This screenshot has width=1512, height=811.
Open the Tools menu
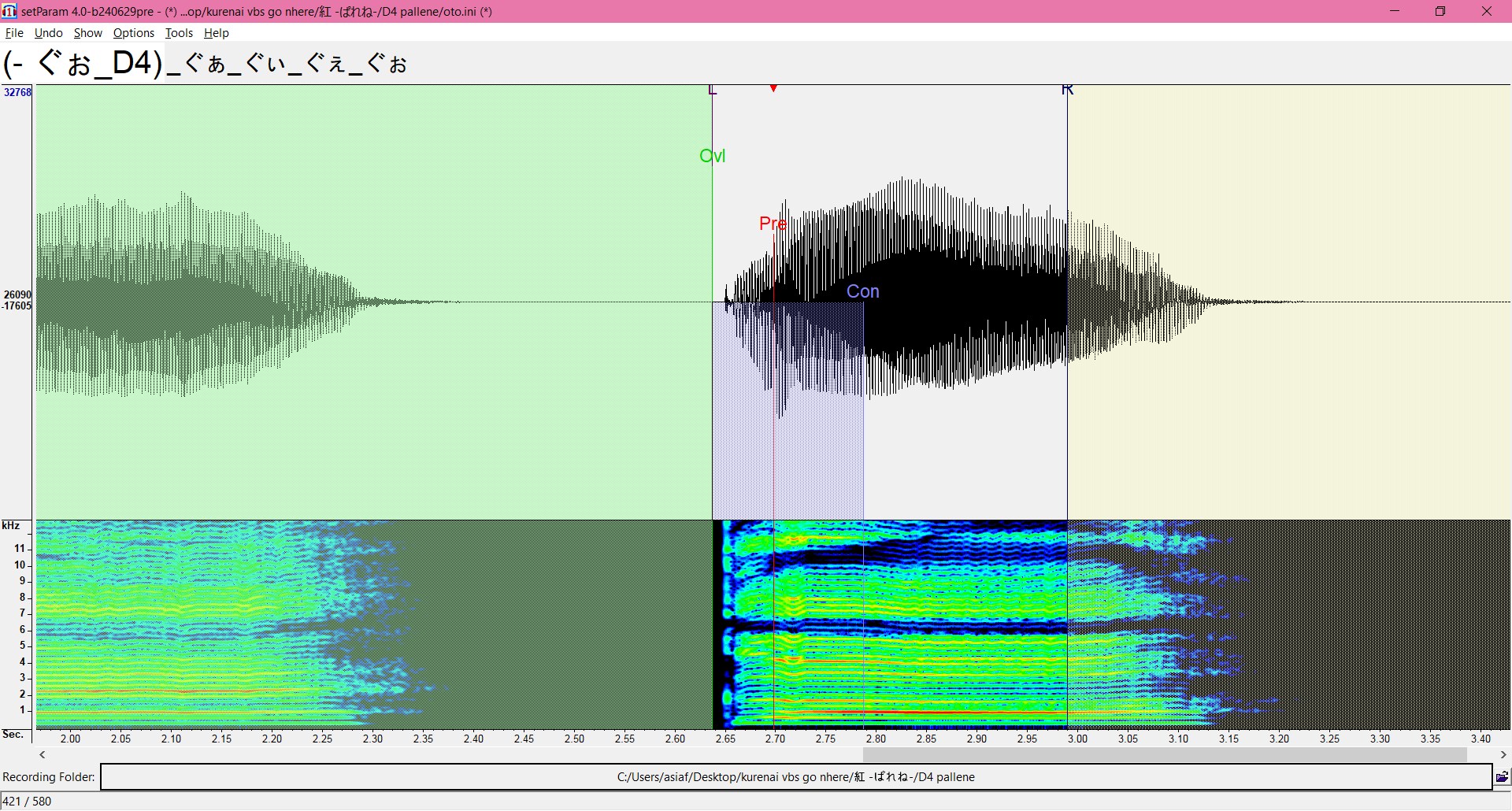[x=179, y=33]
